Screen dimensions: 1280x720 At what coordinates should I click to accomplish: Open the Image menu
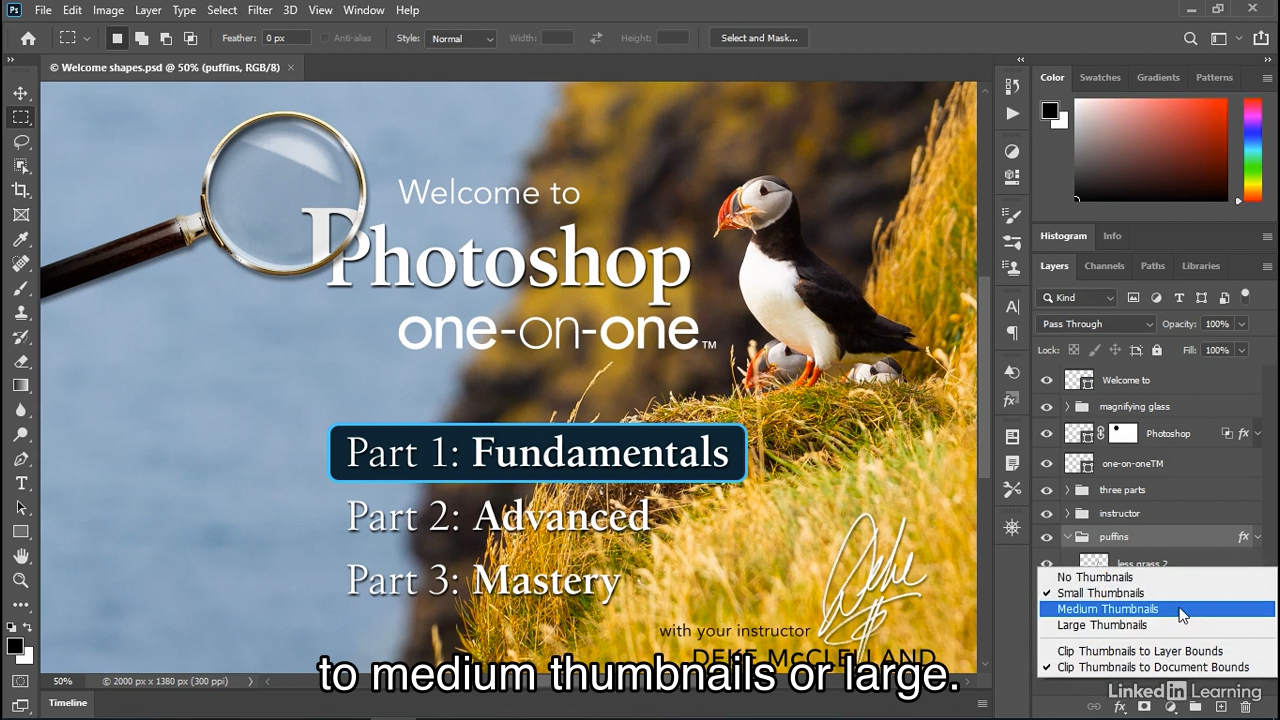[x=108, y=10]
